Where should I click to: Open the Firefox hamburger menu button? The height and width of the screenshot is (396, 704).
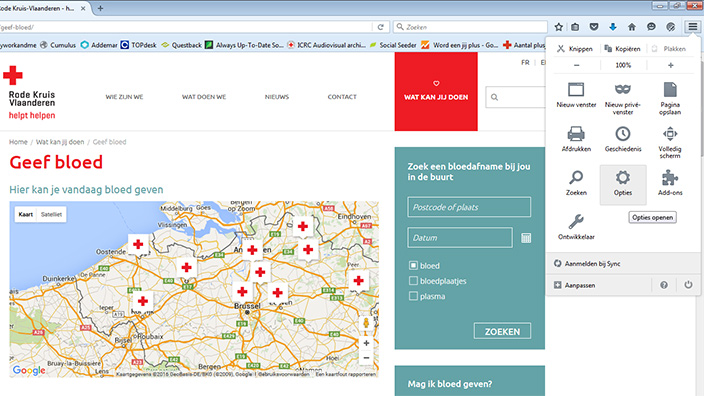pos(693,27)
